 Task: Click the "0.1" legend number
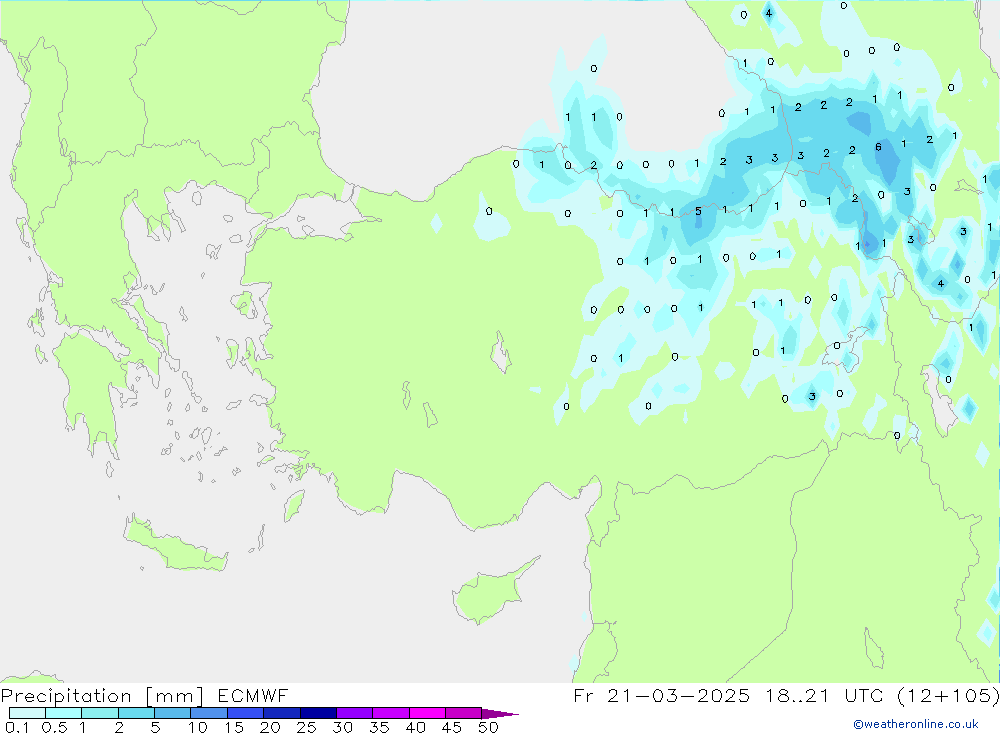click(x=17, y=727)
